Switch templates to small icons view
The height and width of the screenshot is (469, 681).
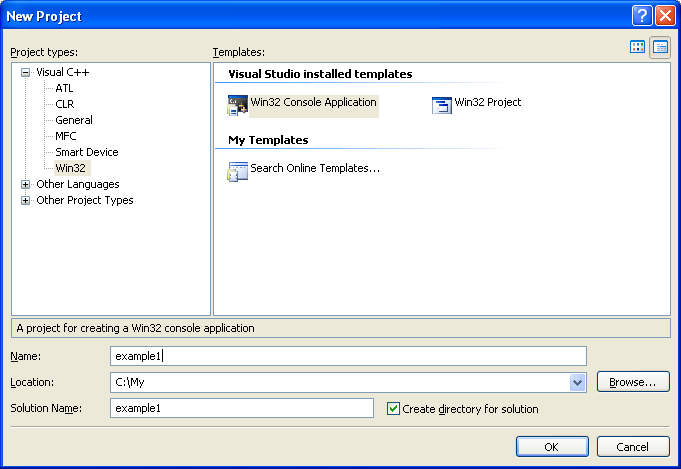[660, 47]
